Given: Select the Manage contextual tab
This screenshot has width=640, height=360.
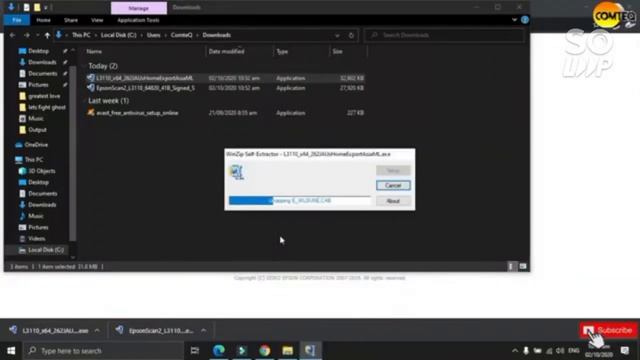Looking at the screenshot, I should (139, 8).
